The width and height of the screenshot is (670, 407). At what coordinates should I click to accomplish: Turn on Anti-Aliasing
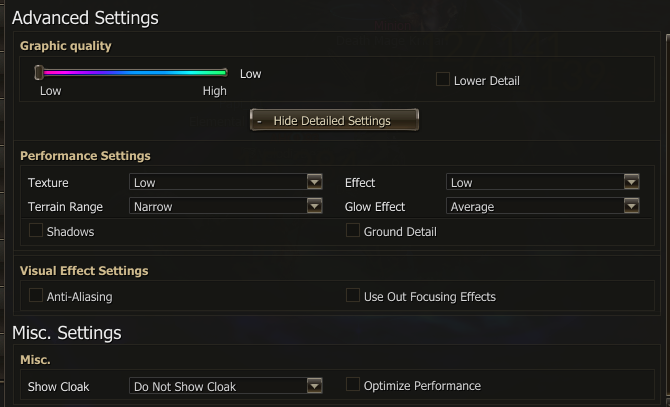click(36, 296)
